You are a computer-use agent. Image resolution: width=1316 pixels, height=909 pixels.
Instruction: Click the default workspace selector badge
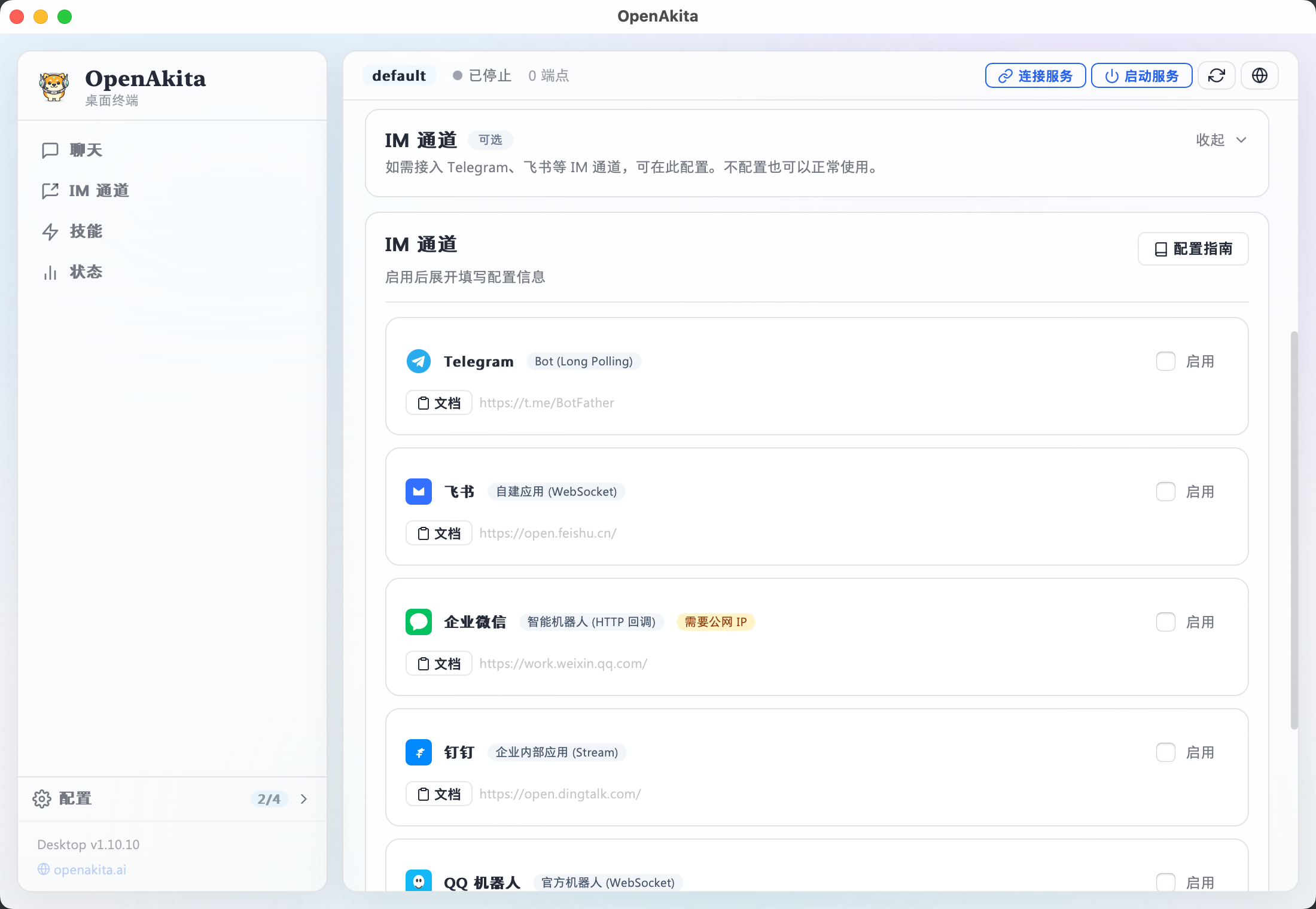[399, 76]
